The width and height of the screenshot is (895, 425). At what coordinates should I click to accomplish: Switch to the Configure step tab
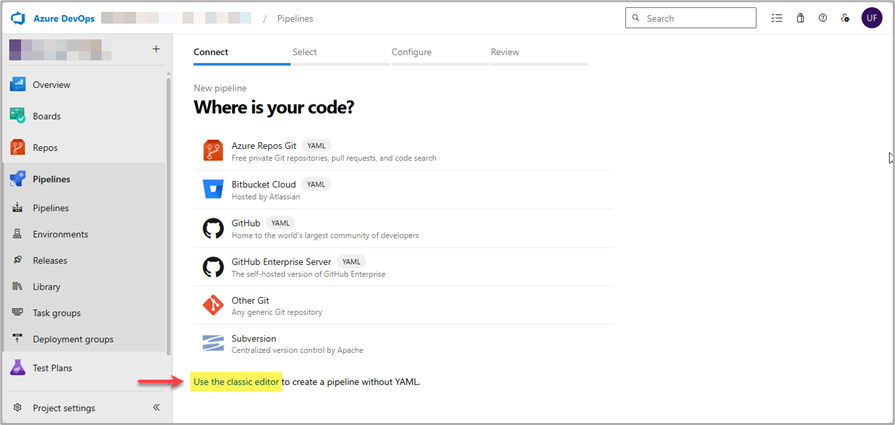pos(411,52)
